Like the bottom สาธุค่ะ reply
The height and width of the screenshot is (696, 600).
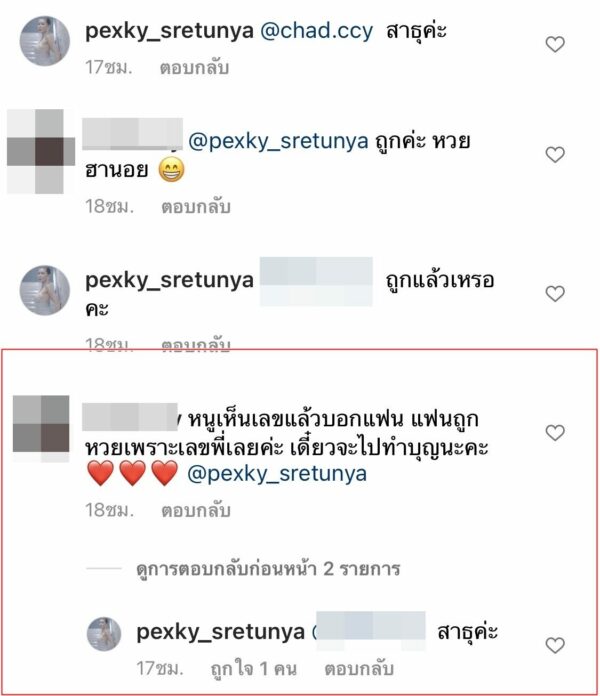tap(555, 645)
